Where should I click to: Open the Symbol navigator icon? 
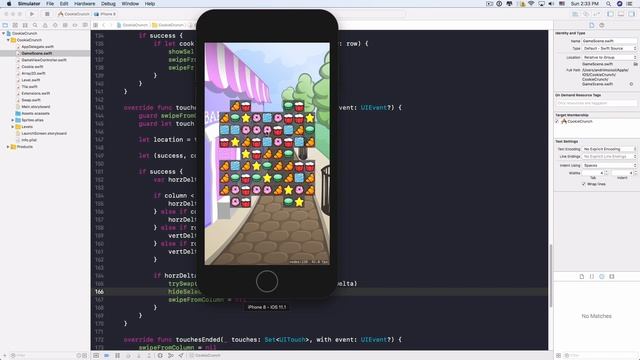pos(25,25)
